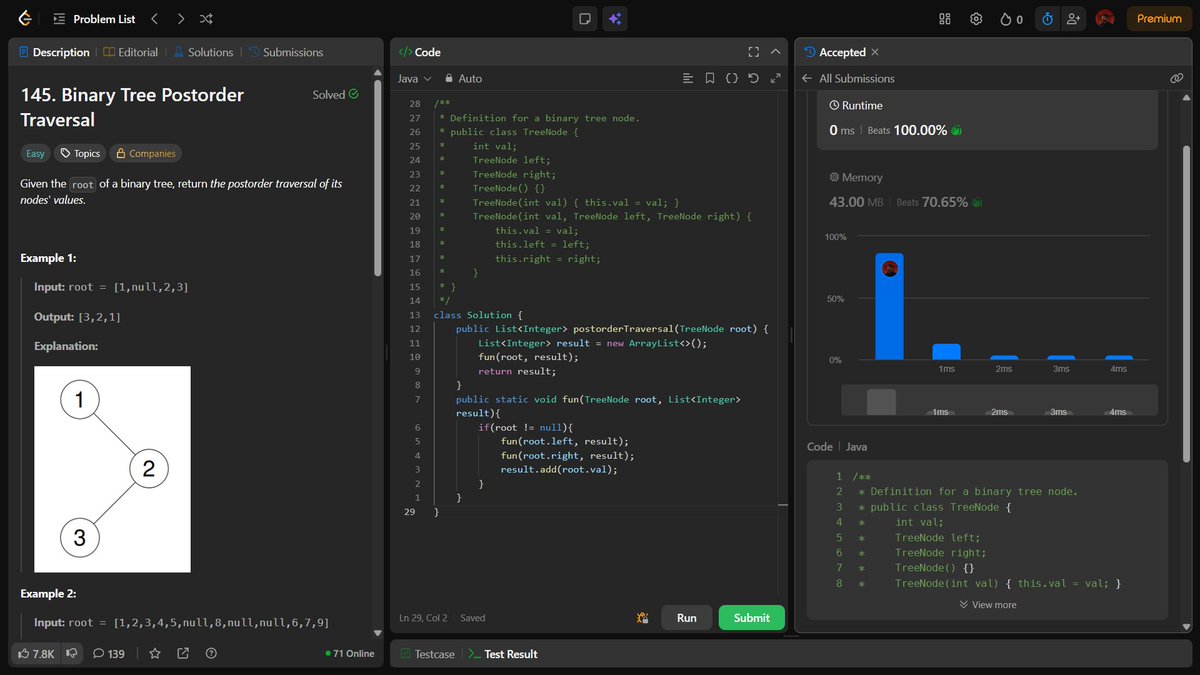Open the profile avatar menu
This screenshot has height=675, width=1200.
[x=1105, y=18]
